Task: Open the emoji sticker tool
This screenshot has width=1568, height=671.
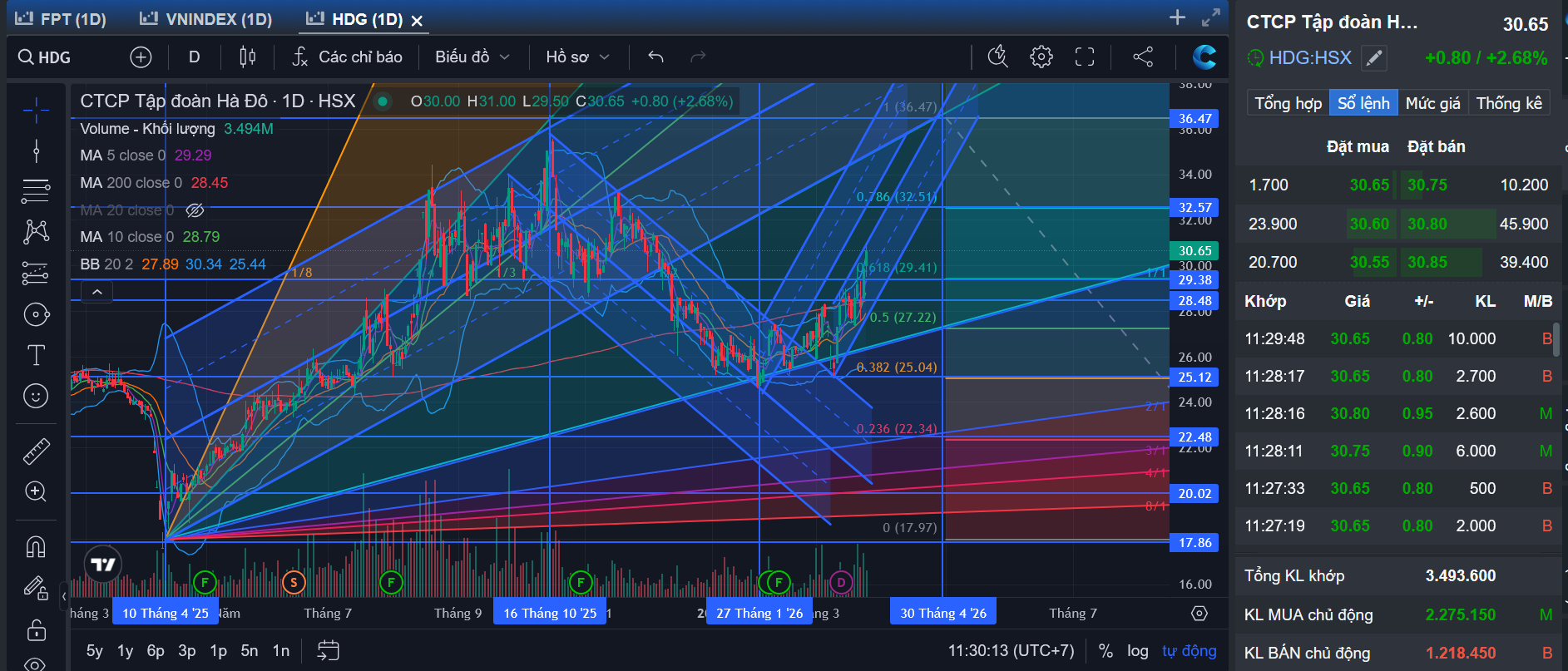Action: (36, 396)
